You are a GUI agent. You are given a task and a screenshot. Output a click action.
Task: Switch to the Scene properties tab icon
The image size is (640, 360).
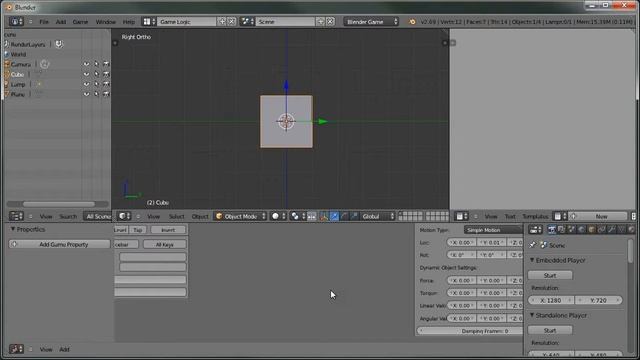571,230
